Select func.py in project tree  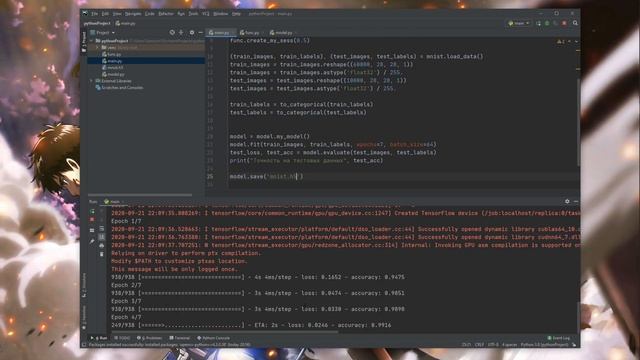(x=111, y=54)
